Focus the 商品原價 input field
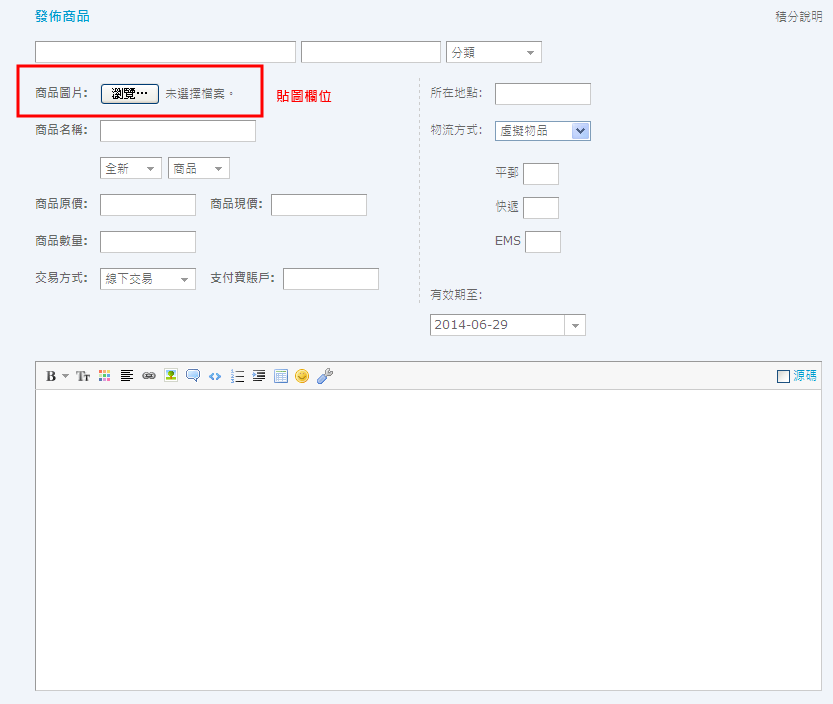 [x=148, y=205]
